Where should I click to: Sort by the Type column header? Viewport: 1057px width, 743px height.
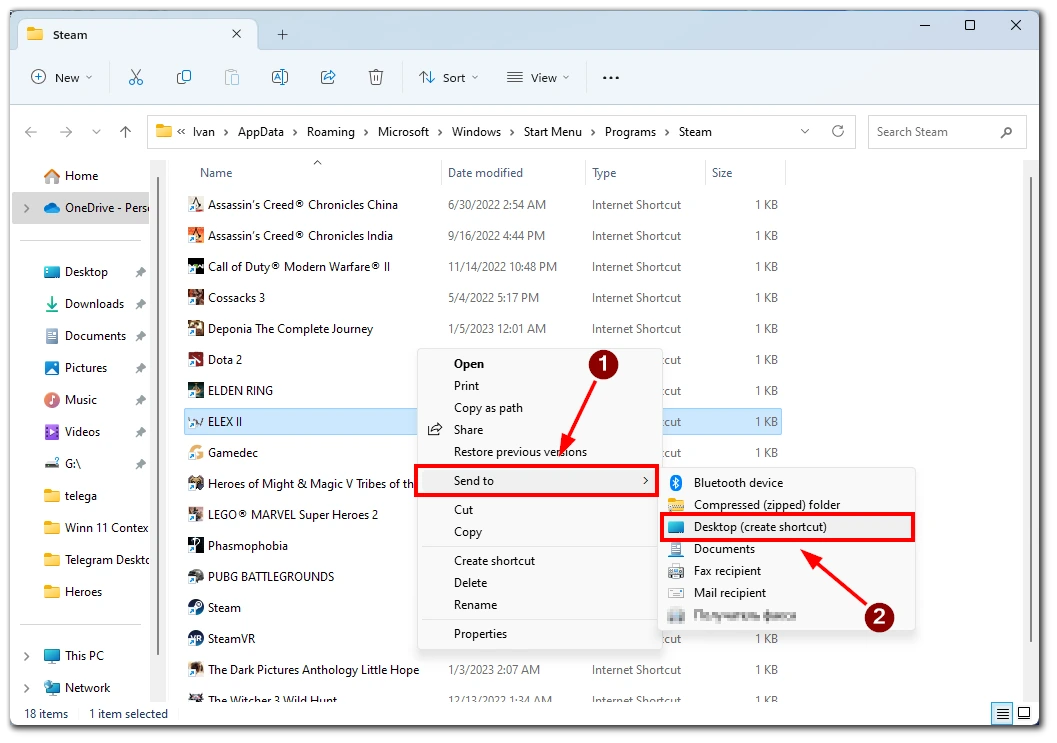pos(604,173)
